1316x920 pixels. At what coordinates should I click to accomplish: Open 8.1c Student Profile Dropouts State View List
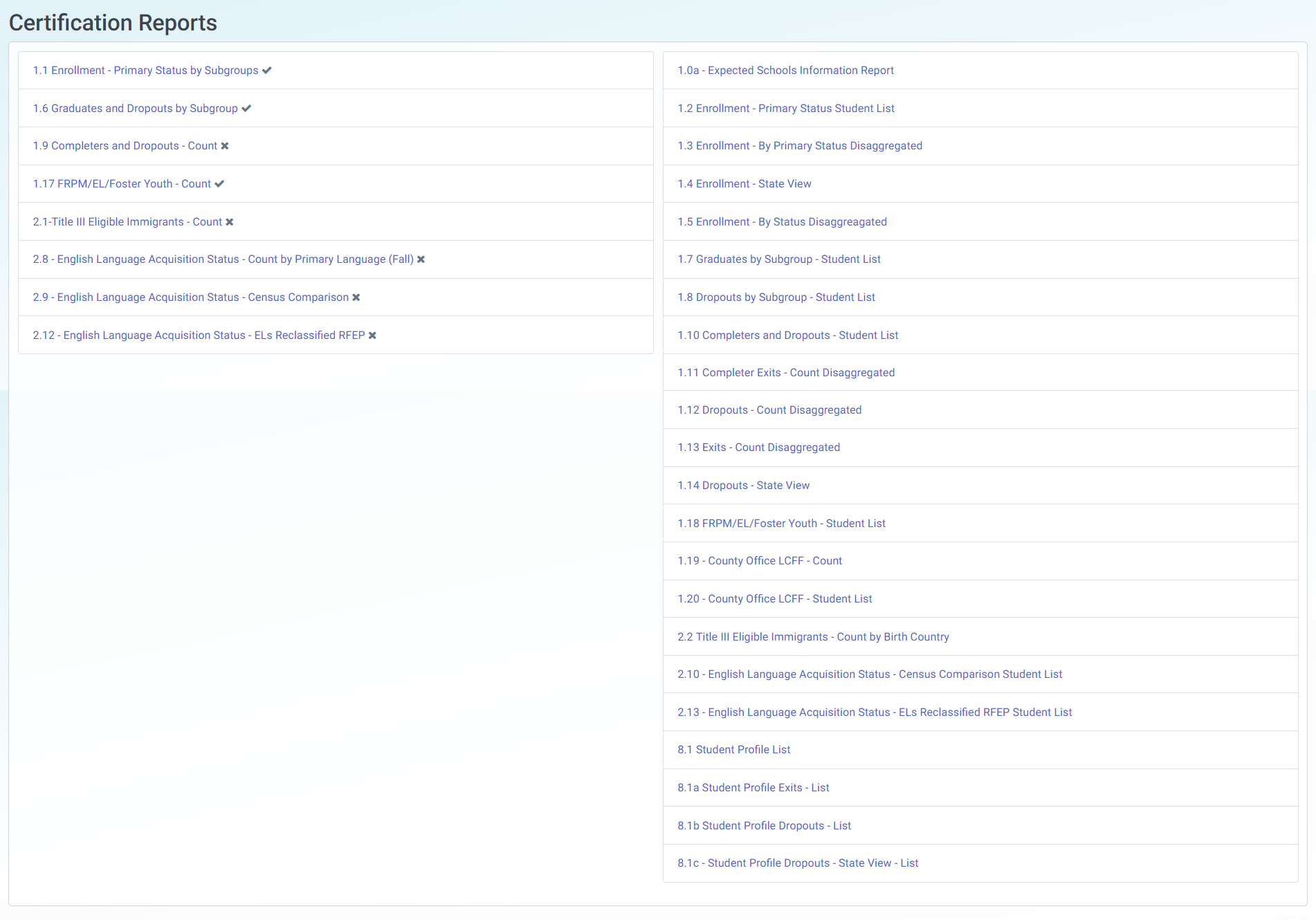coord(798,863)
